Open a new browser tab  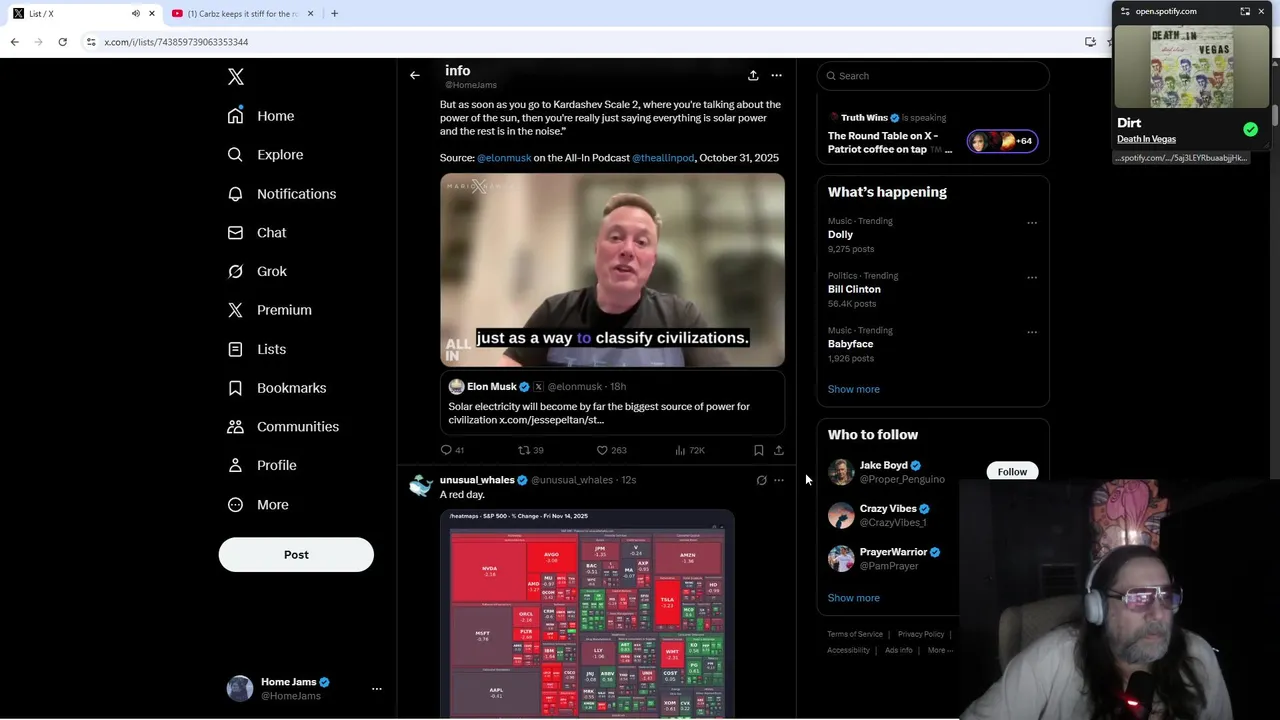click(x=334, y=14)
